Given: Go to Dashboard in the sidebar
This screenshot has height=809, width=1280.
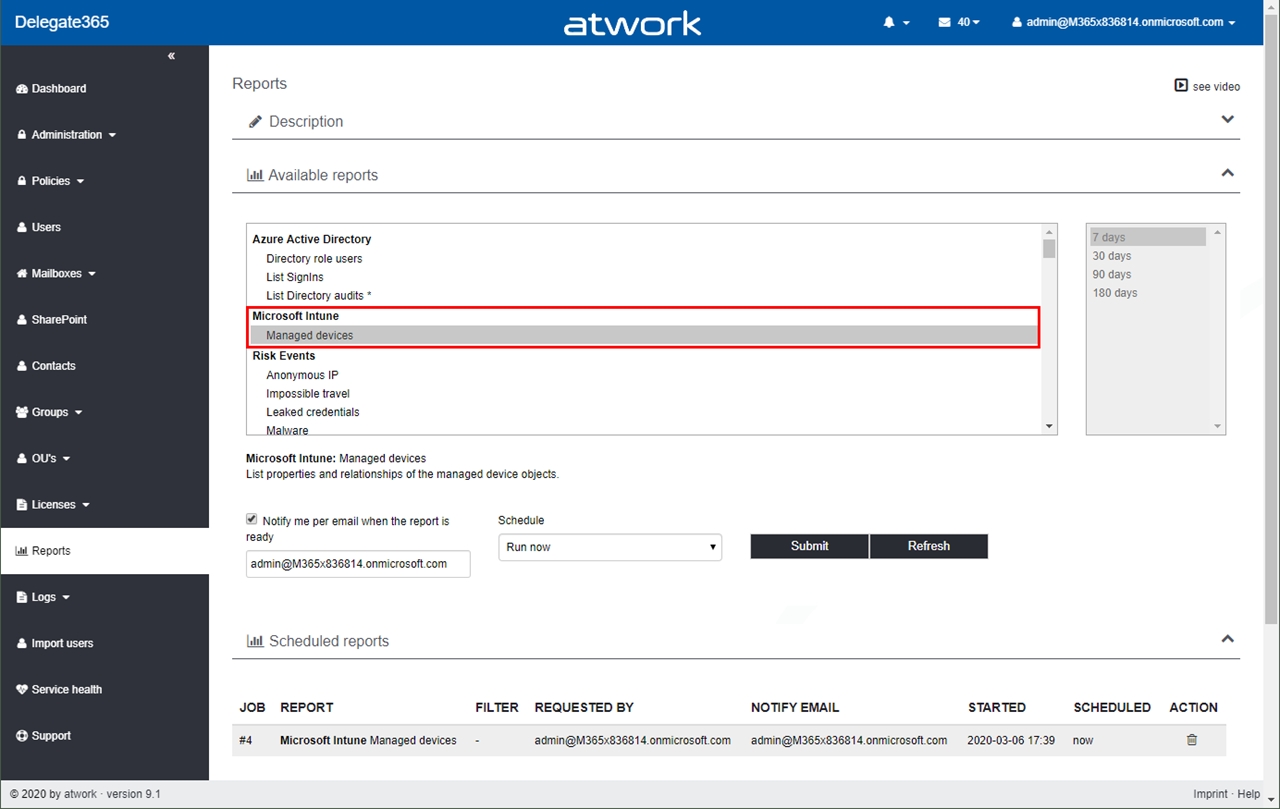Looking at the screenshot, I should tap(52, 89).
